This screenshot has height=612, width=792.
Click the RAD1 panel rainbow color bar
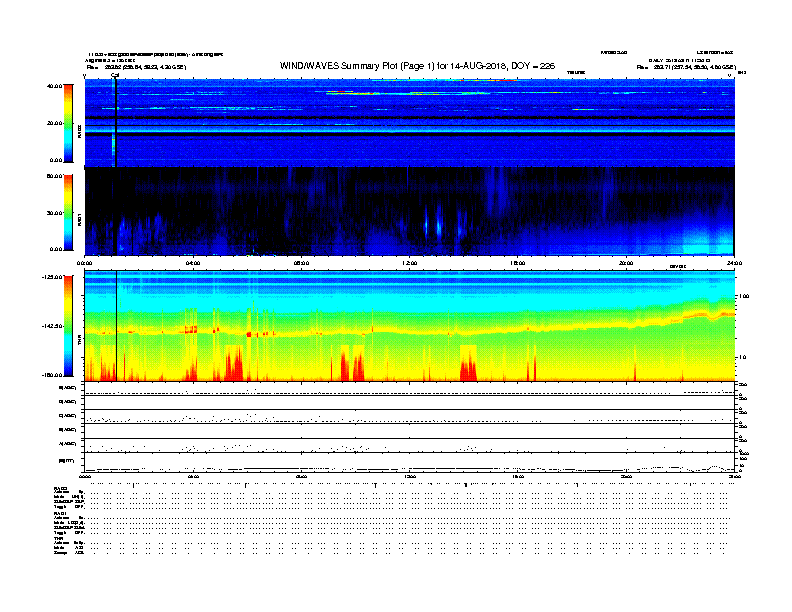[68, 213]
